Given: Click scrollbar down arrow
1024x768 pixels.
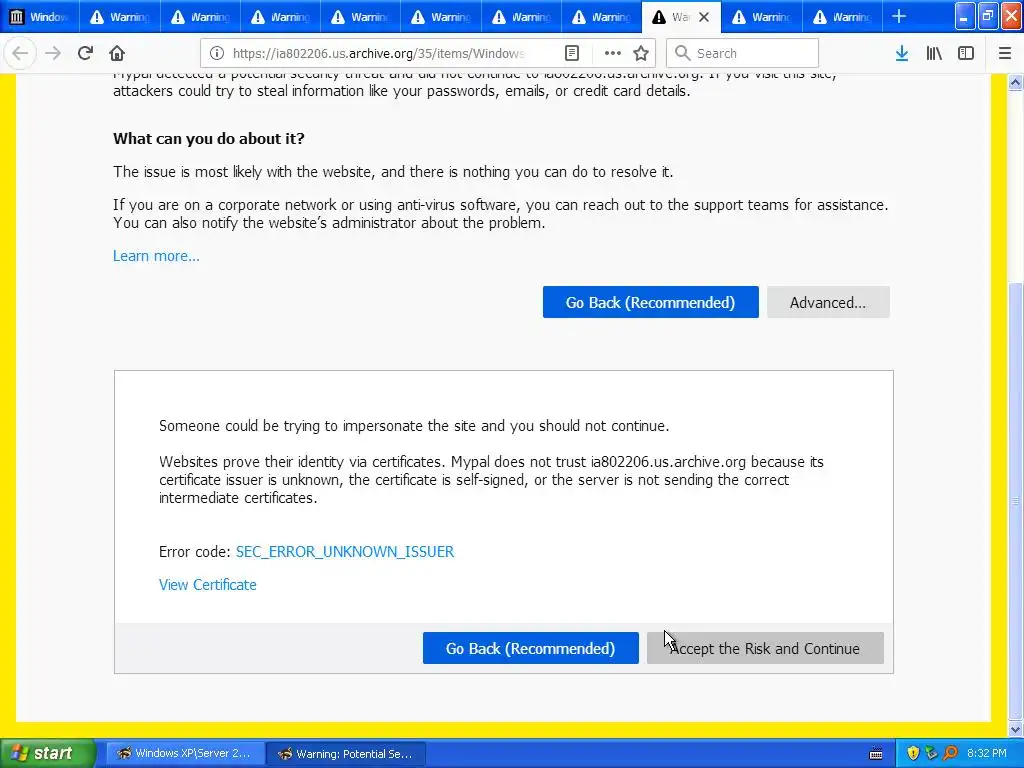Looking at the screenshot, I should pos(1016,729).
